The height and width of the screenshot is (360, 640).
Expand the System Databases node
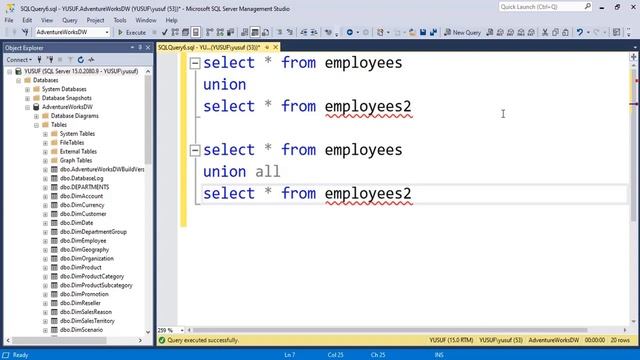point(27,89)
